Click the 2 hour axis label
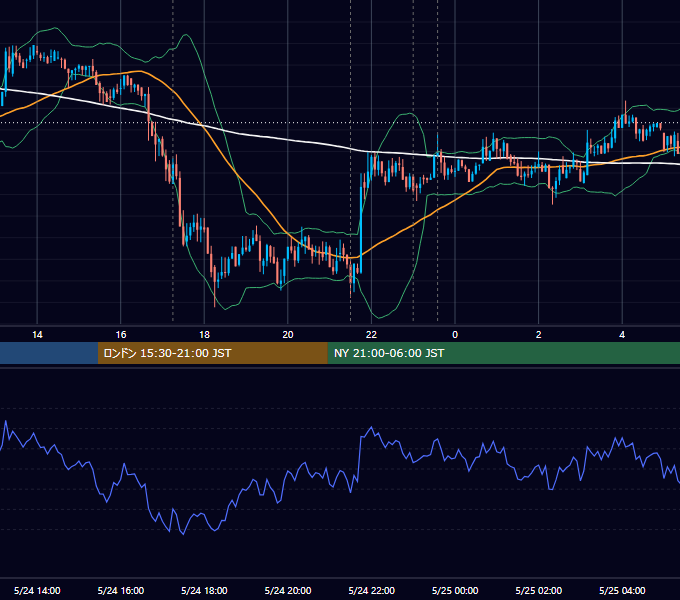The width and height of the screenshot is (680, 600). pyautogui.click(x=539, y=335)
